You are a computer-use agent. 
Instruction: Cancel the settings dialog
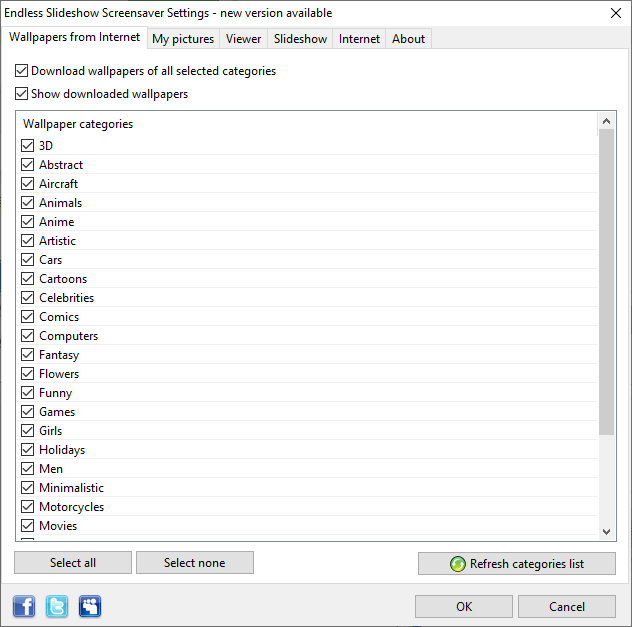(x=567, y=606)
